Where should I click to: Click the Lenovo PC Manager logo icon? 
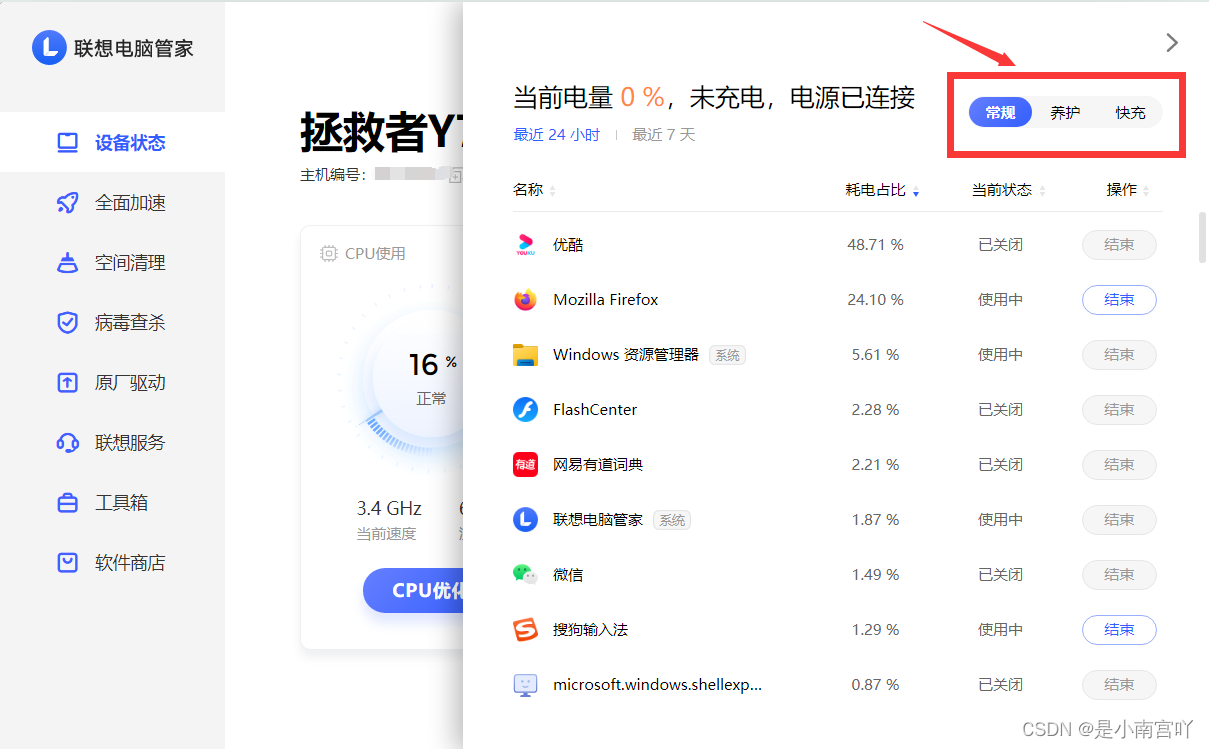point(49,47)
